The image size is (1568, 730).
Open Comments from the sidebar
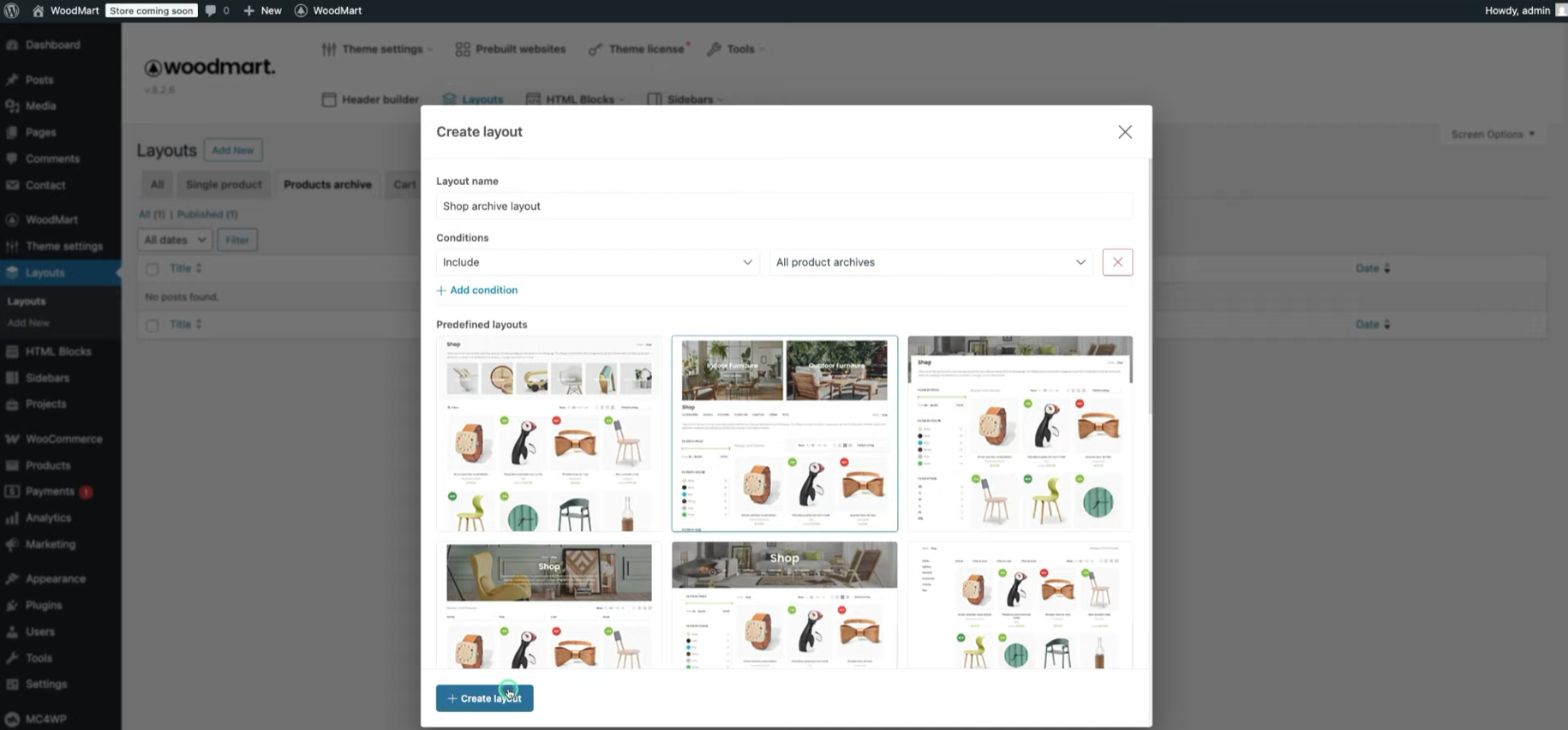pyautogui.click(x=52, y=159)
